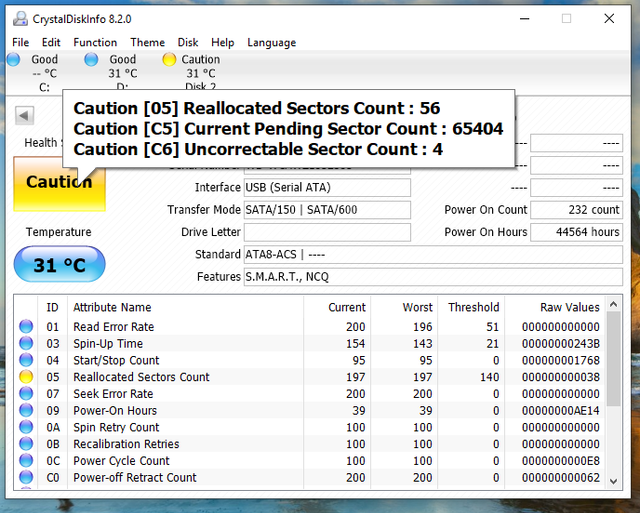
Task: Click the yellow status orb for Reallocated Sectors Count
Action: click(x=26, y=377)
